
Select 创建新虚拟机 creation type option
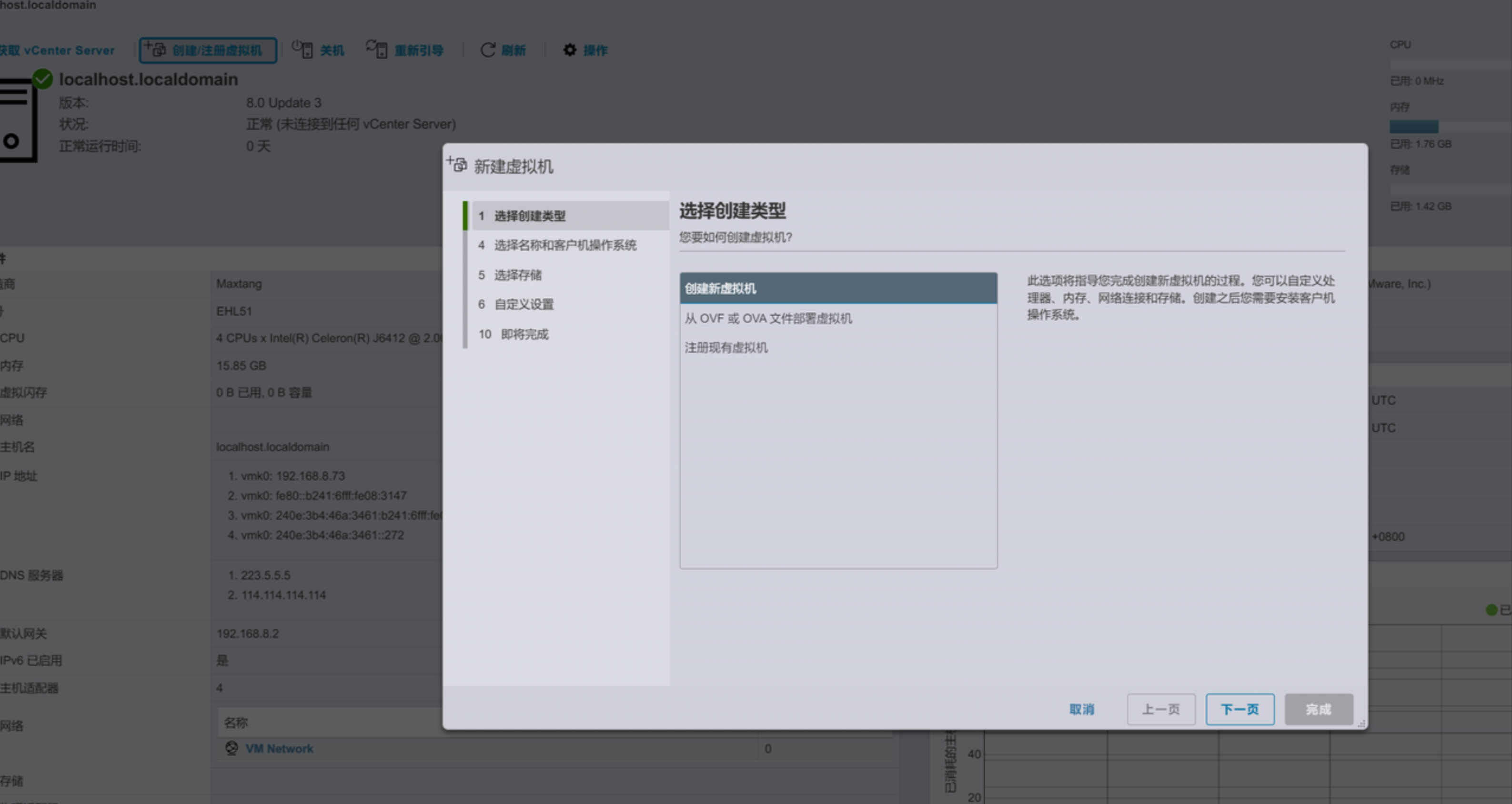[837, 288]
